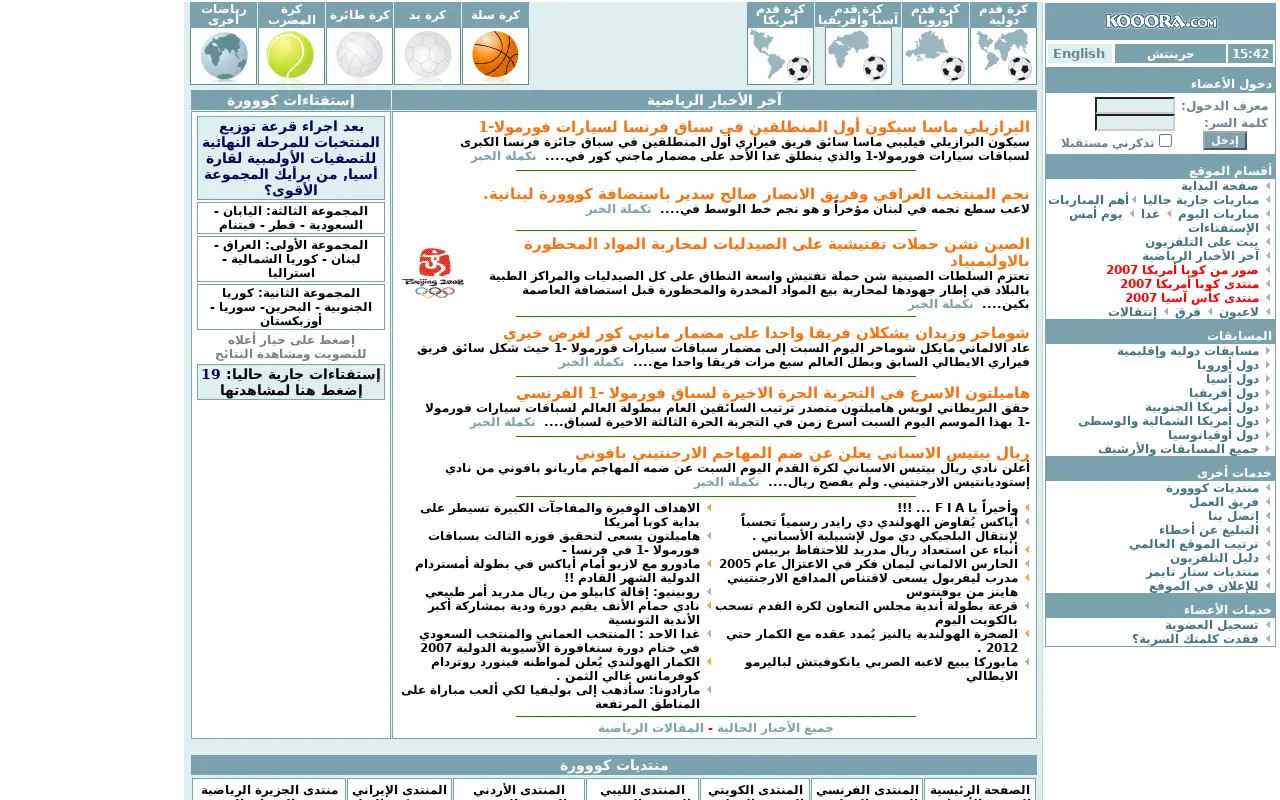Switch the site to English
This screenshot has height=800, width=1280.
(1079, 54)
